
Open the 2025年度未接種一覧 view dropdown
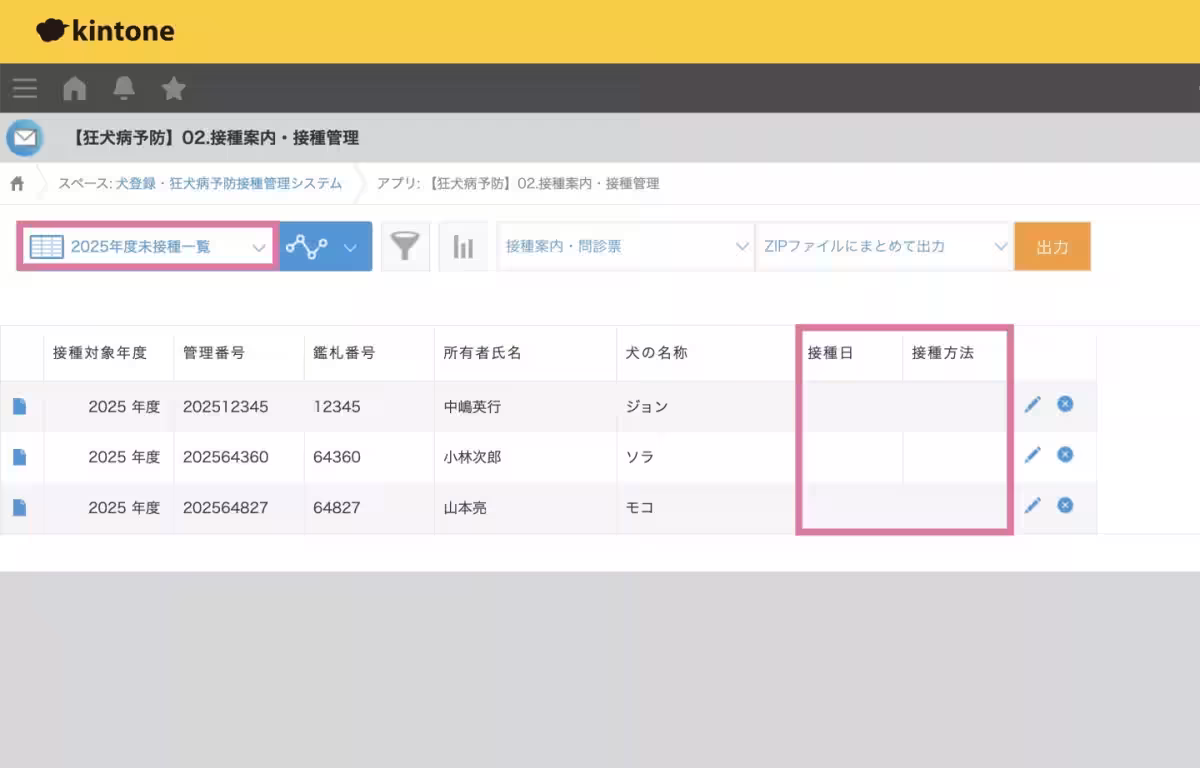coord(148,246)
